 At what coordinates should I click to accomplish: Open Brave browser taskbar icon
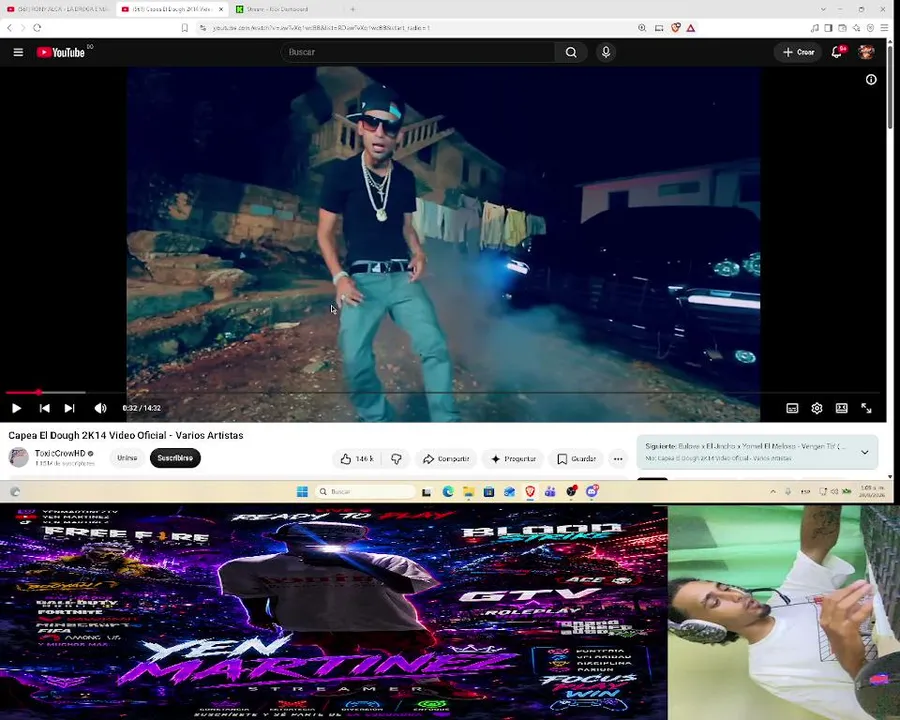point(530,491)
